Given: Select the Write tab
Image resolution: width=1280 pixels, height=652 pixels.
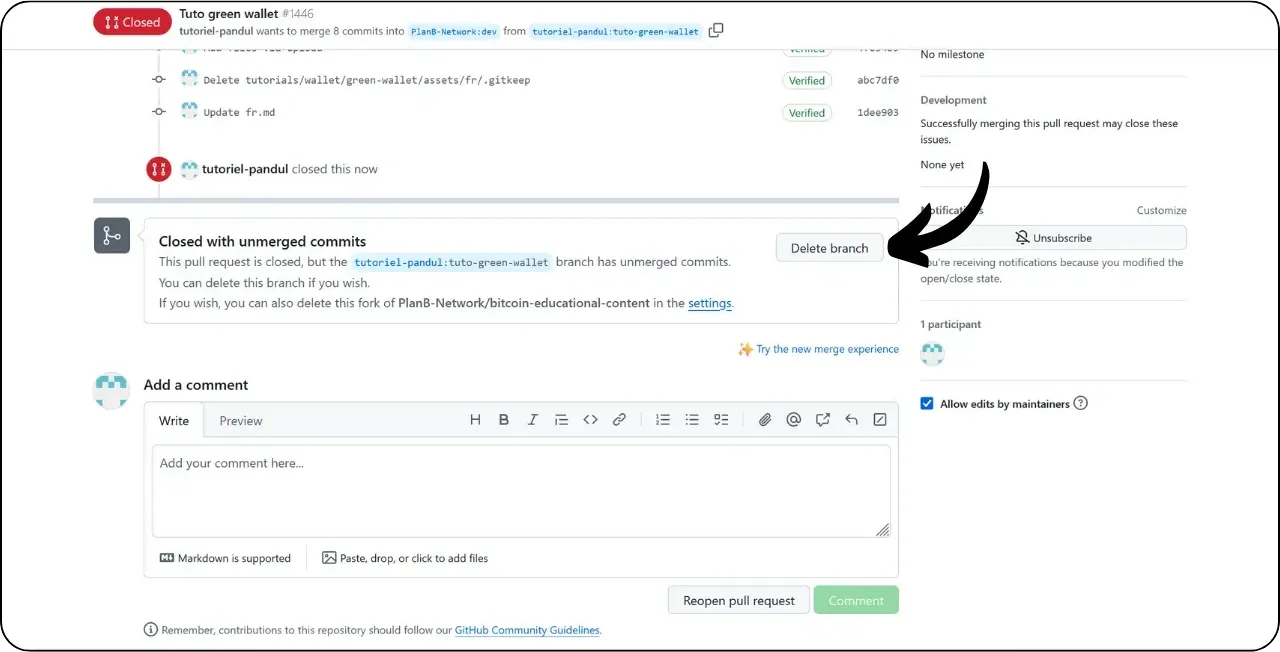Looking at the screenshot, I should (x=174, y=421).
